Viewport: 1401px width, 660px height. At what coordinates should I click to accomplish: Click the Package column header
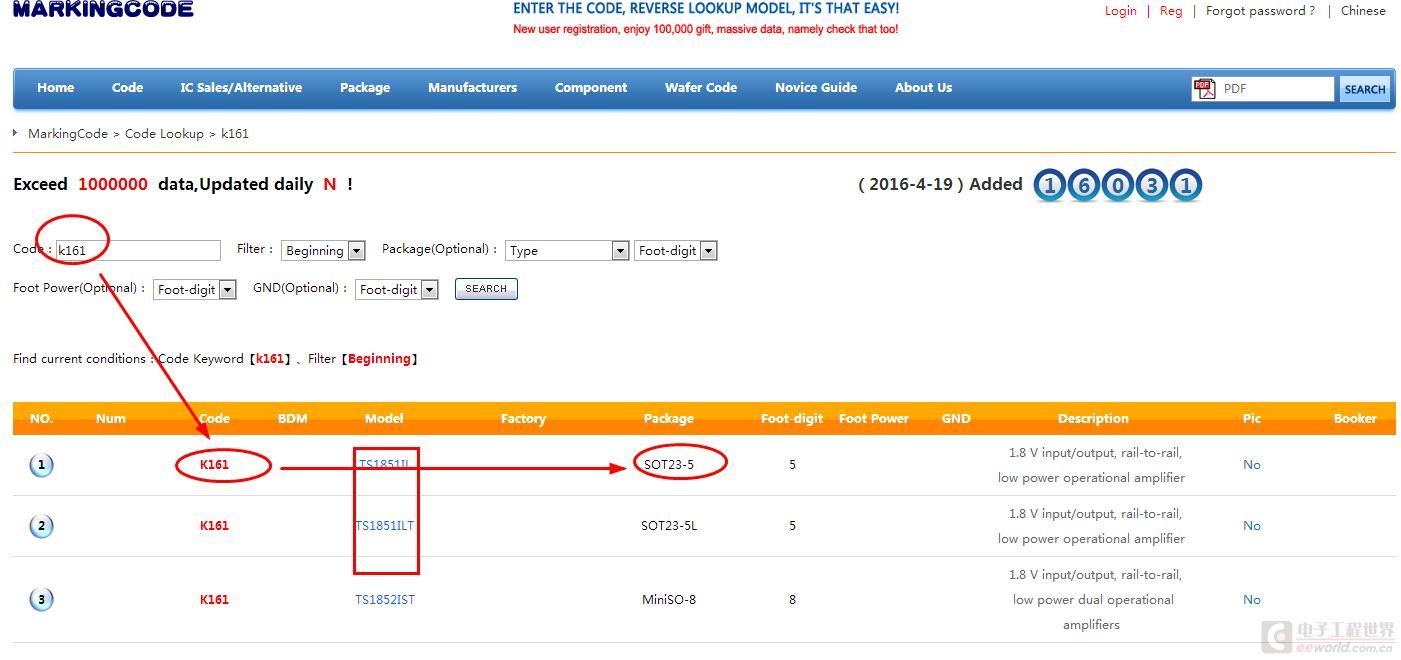[669, 419]
